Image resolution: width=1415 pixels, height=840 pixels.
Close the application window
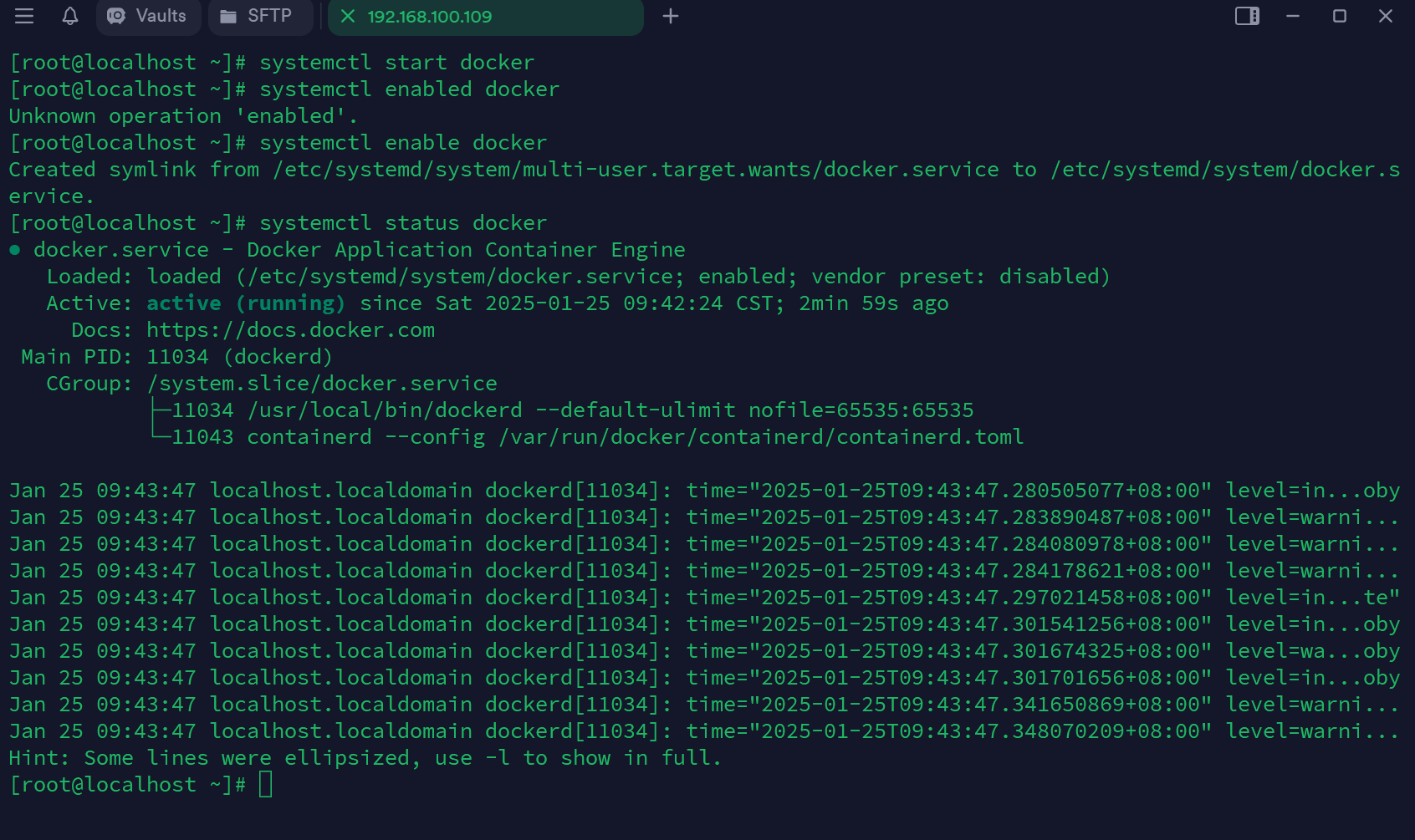click(x=1386, y=16)
